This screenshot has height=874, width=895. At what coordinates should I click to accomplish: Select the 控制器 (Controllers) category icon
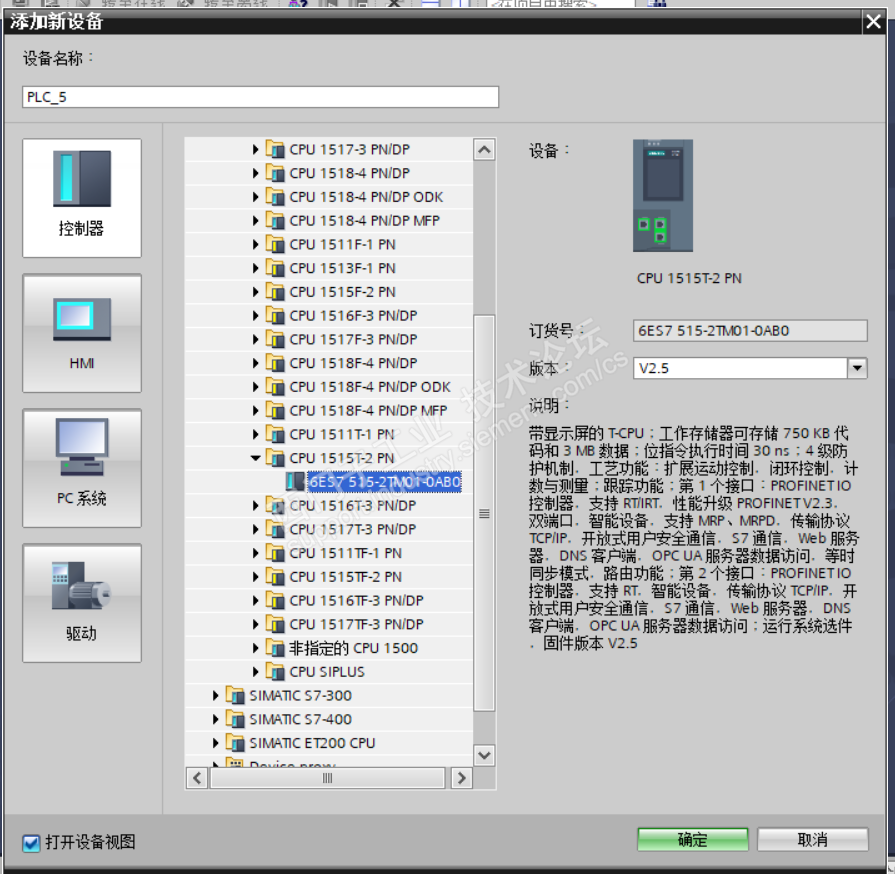pos(82,198)
